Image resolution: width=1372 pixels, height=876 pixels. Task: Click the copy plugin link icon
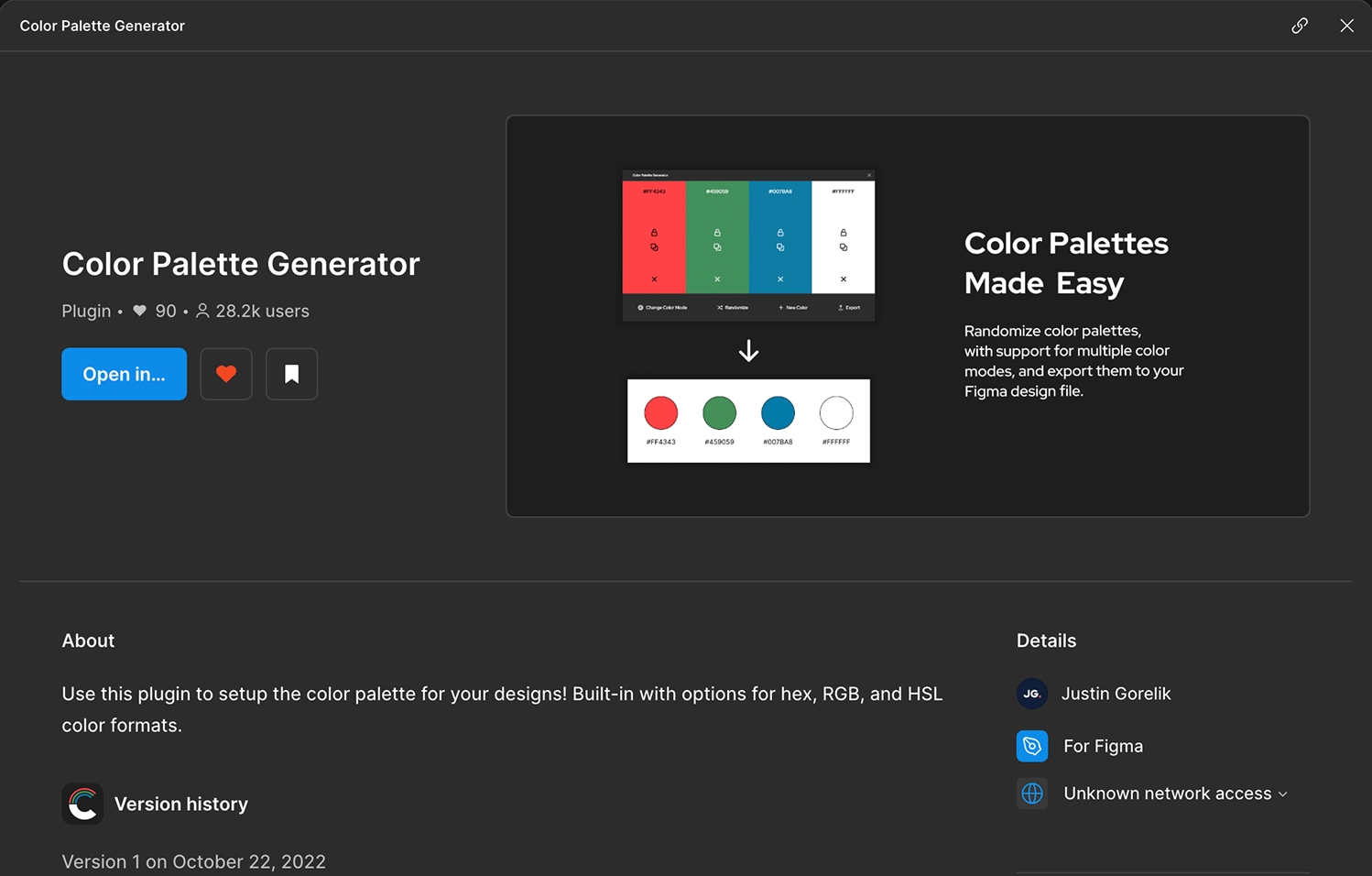(1300, 26)
